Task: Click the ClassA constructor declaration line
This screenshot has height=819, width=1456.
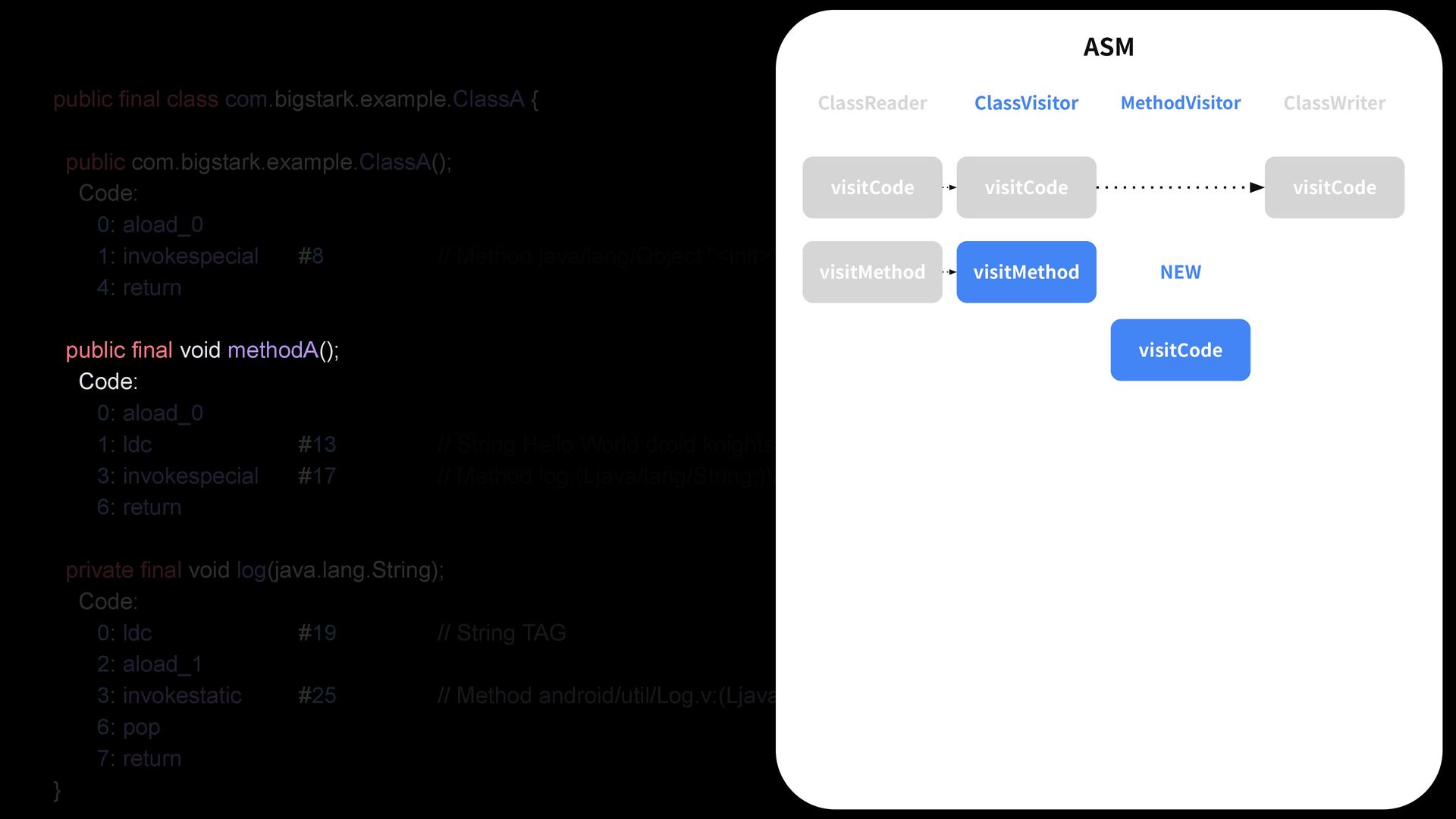Action: (x=258, y=162)
